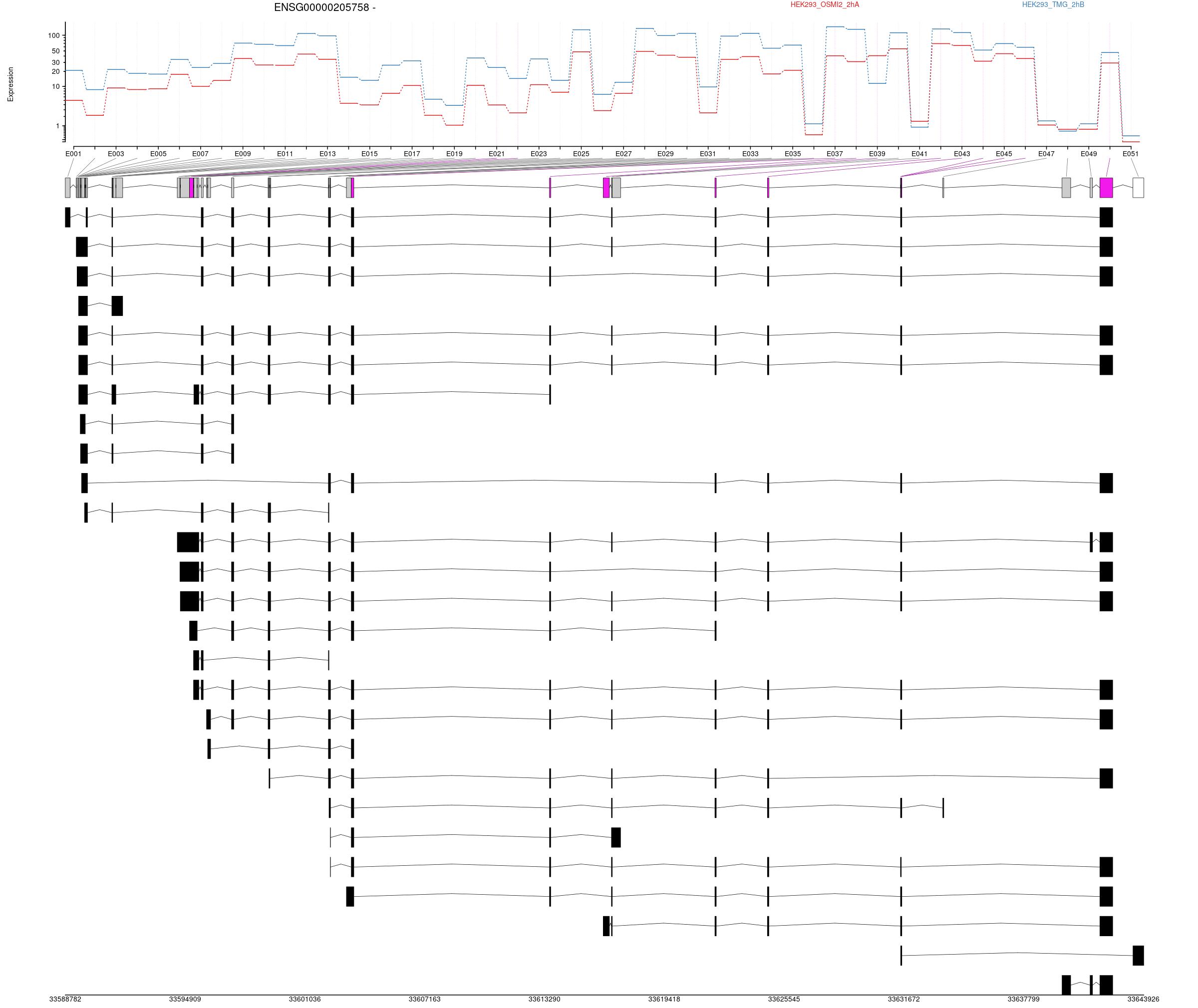Screen dimensions: 1198x1008
Task: Click the white exon box in the gene model
Action: 1138,188
